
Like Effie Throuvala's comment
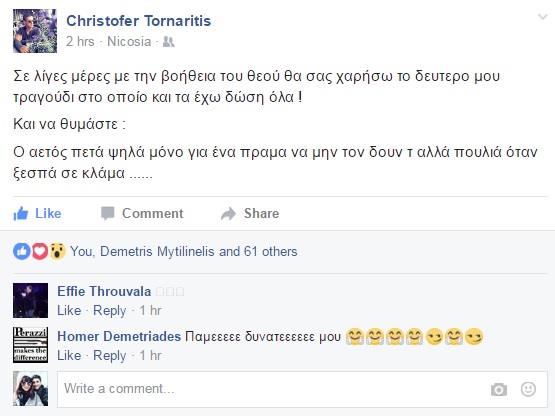tap(69, 310)
